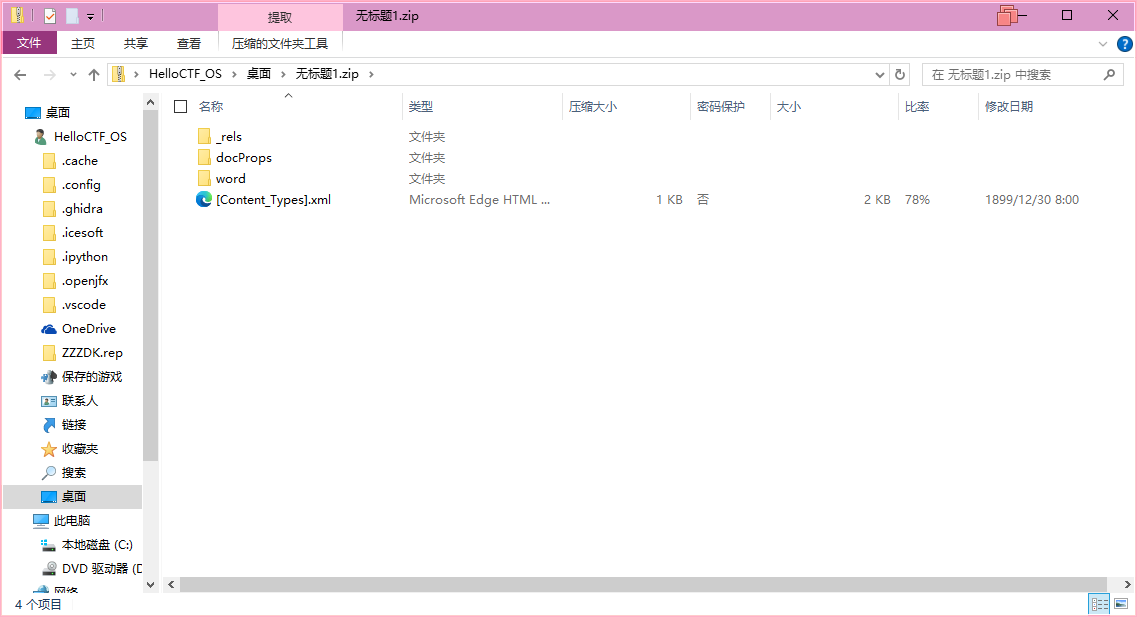The image size is (1137, 617).
Task: Click the horizontal scrollbar of the file list
Action: [640, 584]
